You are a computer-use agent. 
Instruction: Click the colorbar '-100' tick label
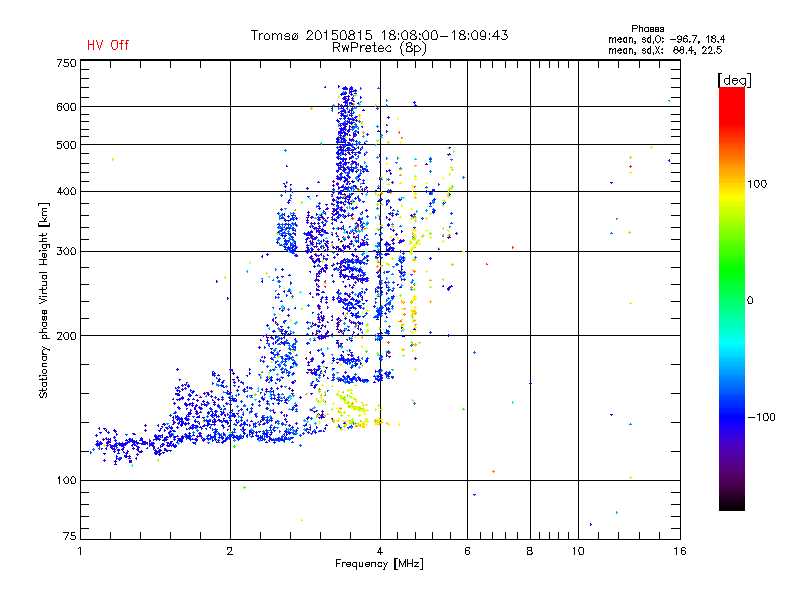[762, 417]
